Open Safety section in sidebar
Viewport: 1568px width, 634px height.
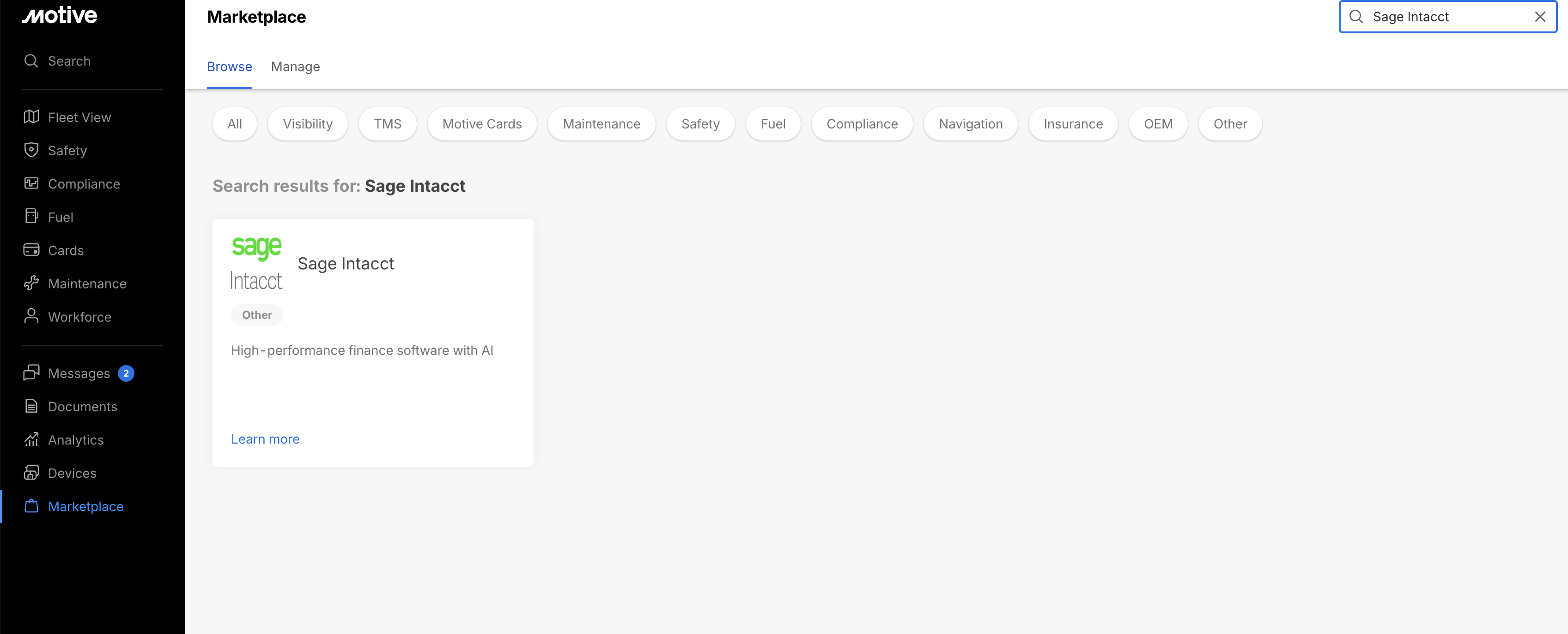(x=67, y=151)
